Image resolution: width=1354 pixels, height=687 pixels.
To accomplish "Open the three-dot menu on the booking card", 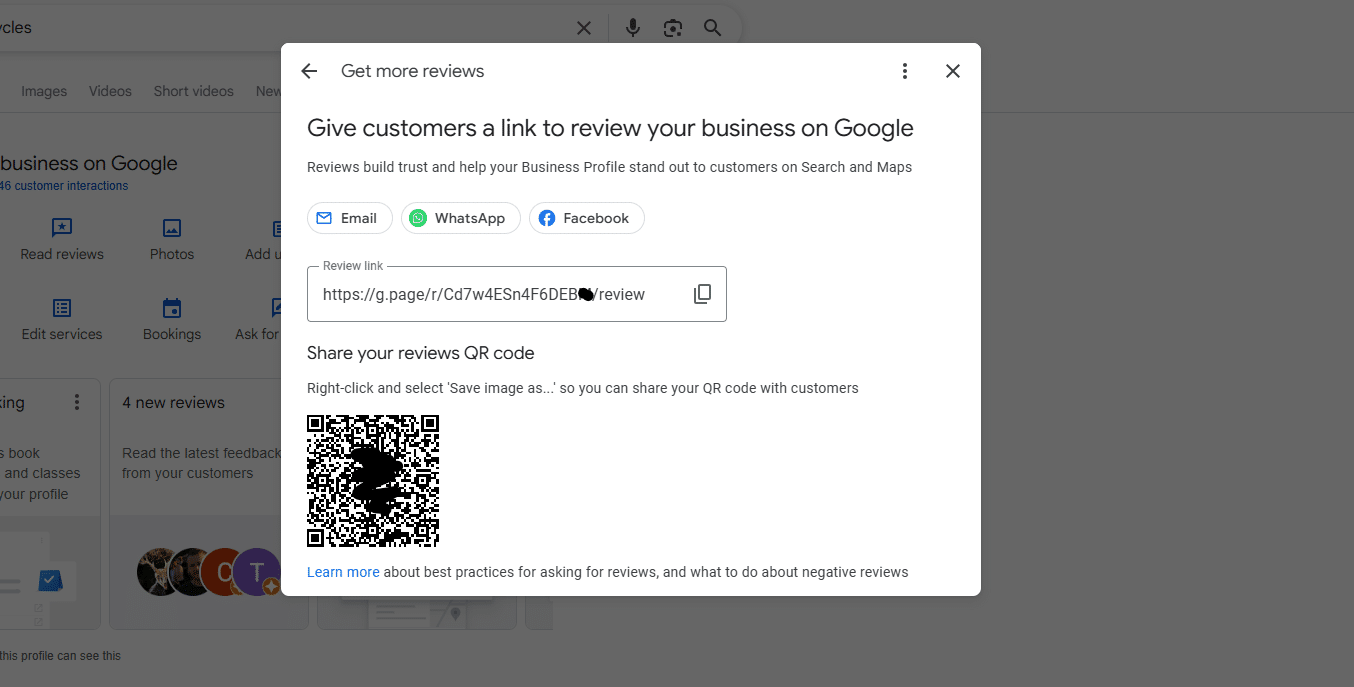I will click(x=77, y=402).
